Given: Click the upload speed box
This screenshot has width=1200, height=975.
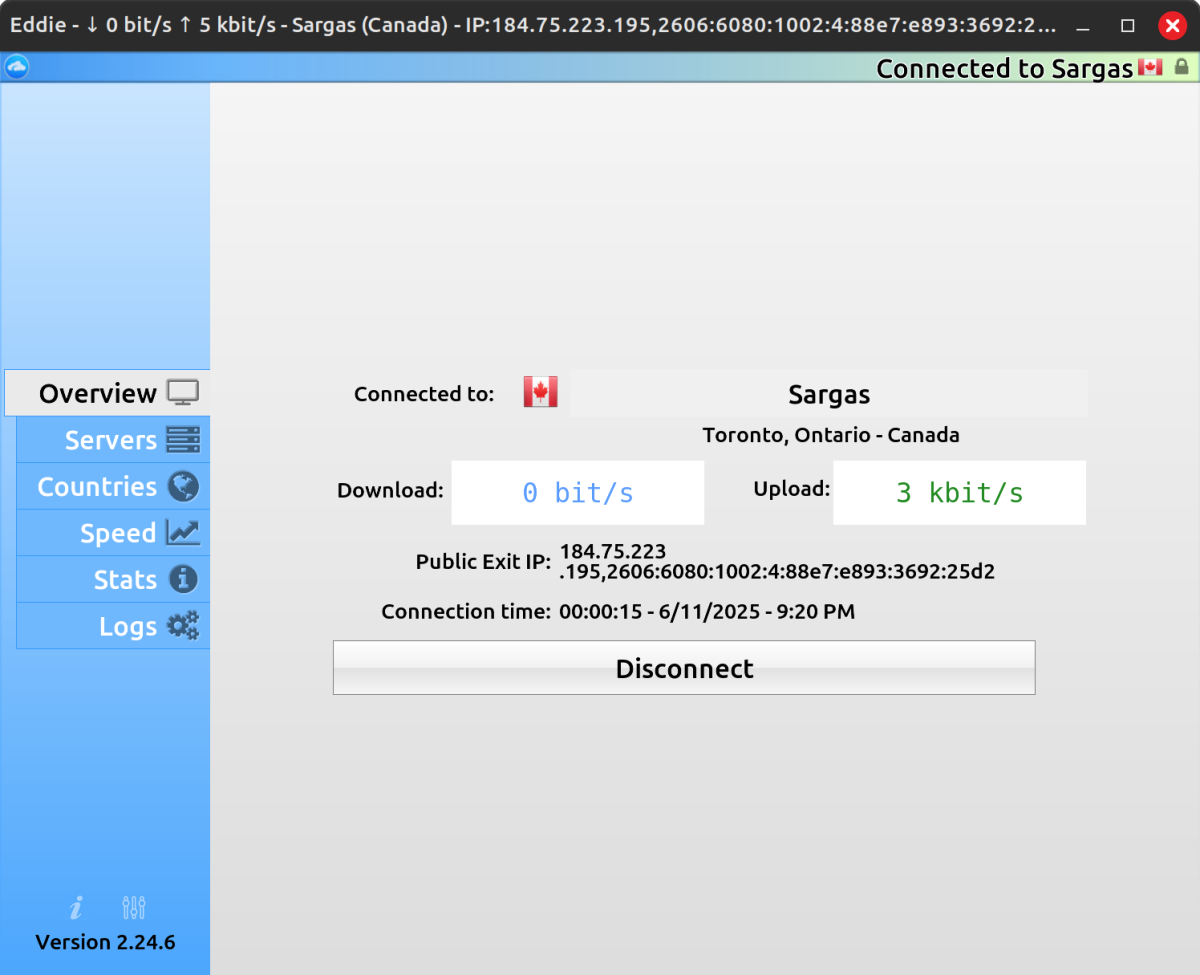Looking at the screenshot, I should pos(960,492).
